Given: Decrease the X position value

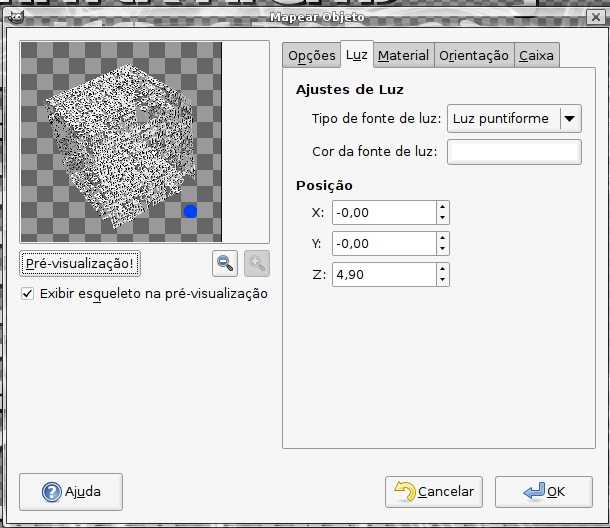Looking at the screenshot, I should [x=443, y=218].
